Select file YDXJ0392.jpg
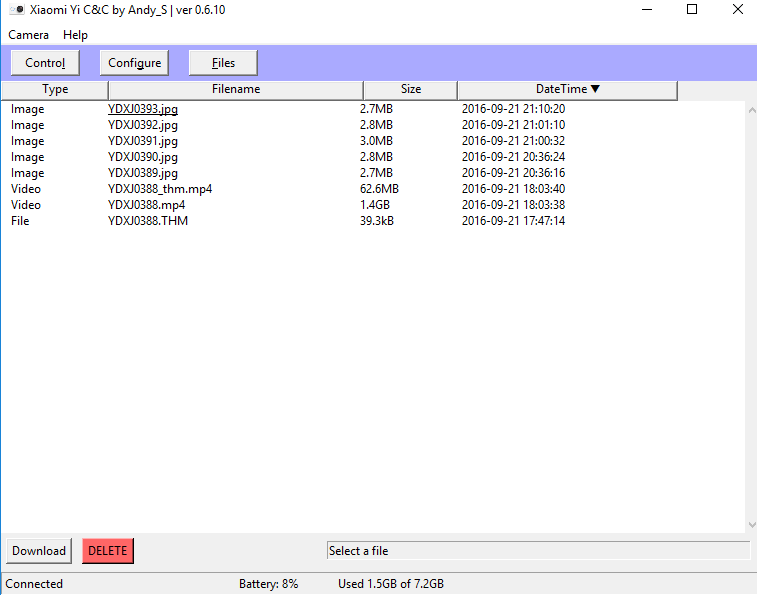Image resolution: width=757 pixels, height=595 pixels. click(143, 125)
